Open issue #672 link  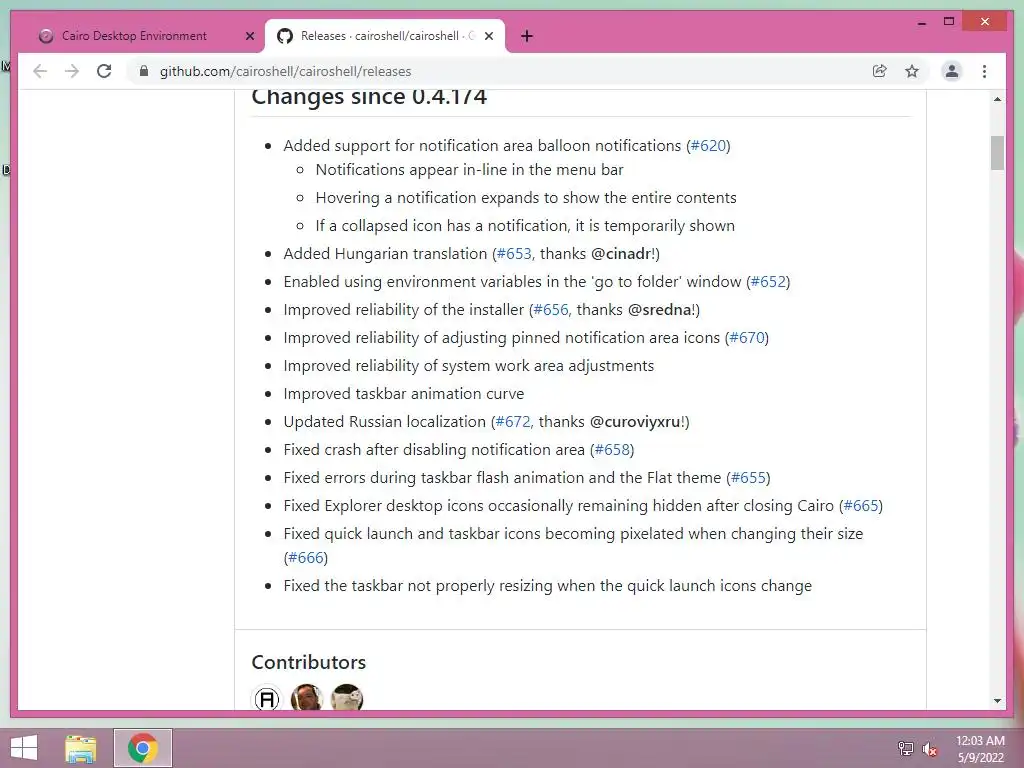[x=513, y=422]
